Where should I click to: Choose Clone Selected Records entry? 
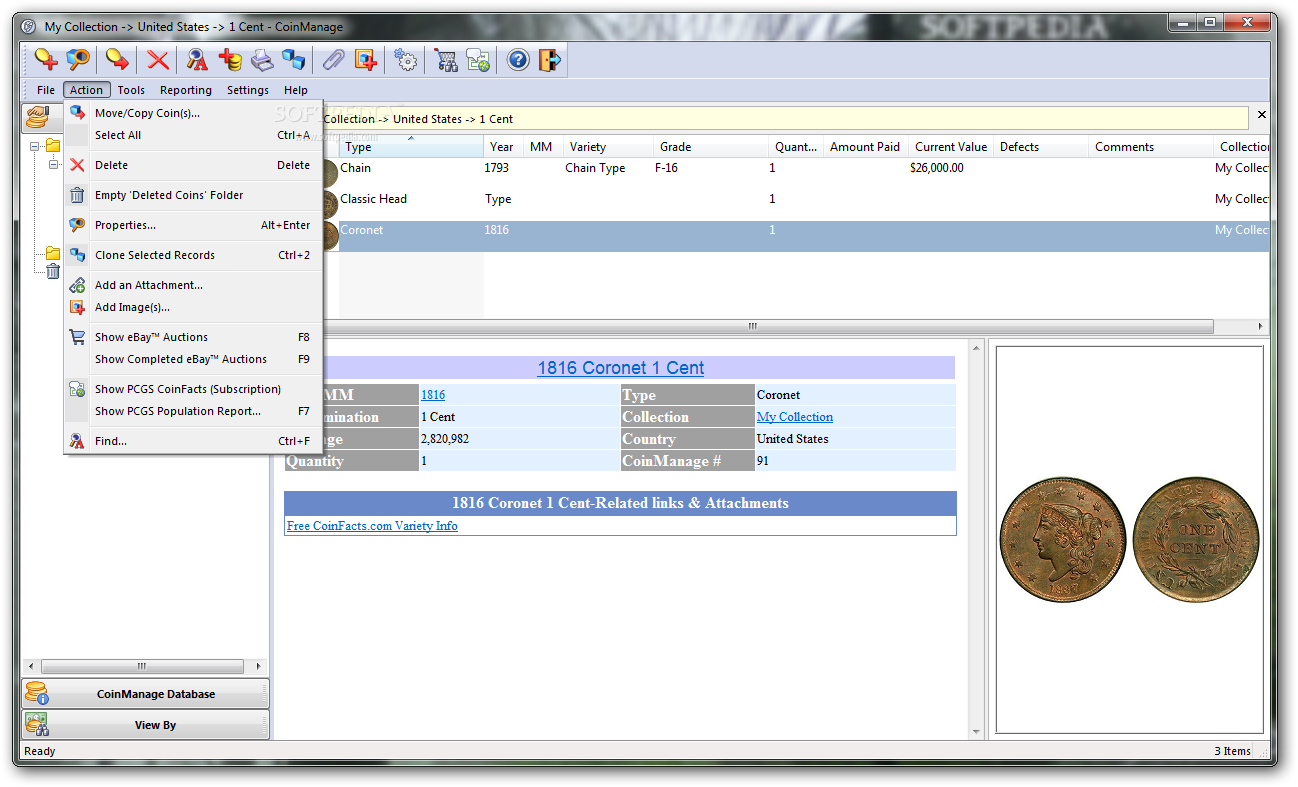pos(193,255)
